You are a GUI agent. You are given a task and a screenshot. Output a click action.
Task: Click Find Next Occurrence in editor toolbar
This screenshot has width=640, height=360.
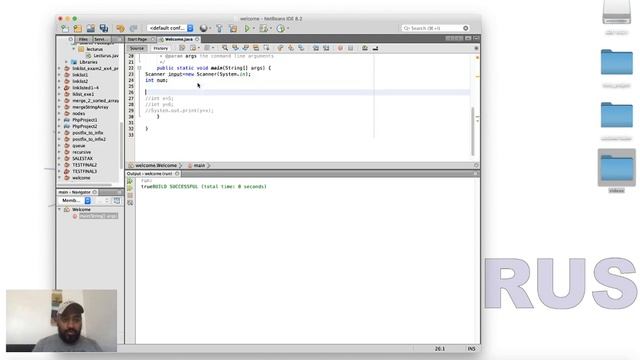[x=245, y=48]
